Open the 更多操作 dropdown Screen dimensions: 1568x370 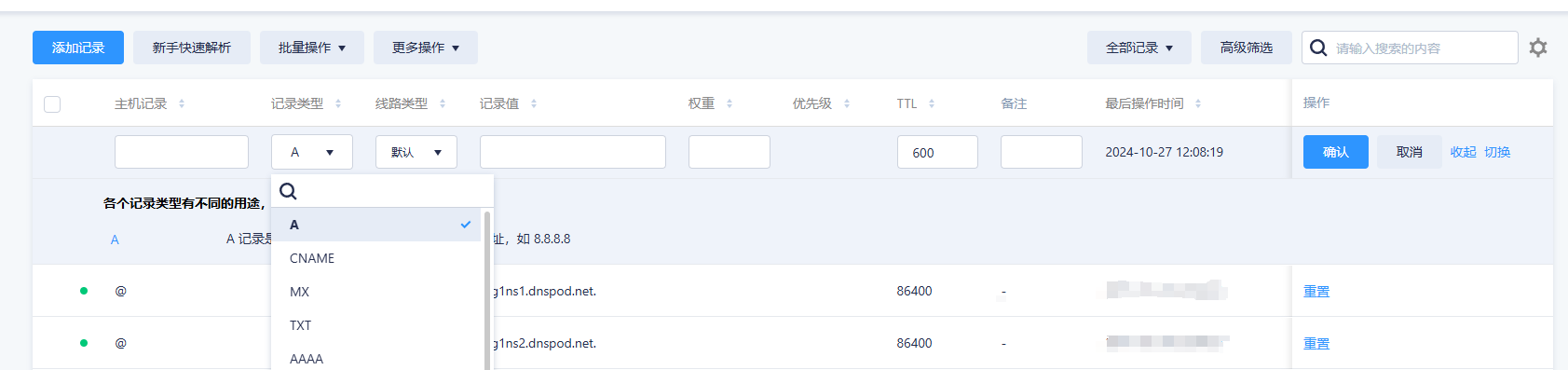click(x=426, y=48)
